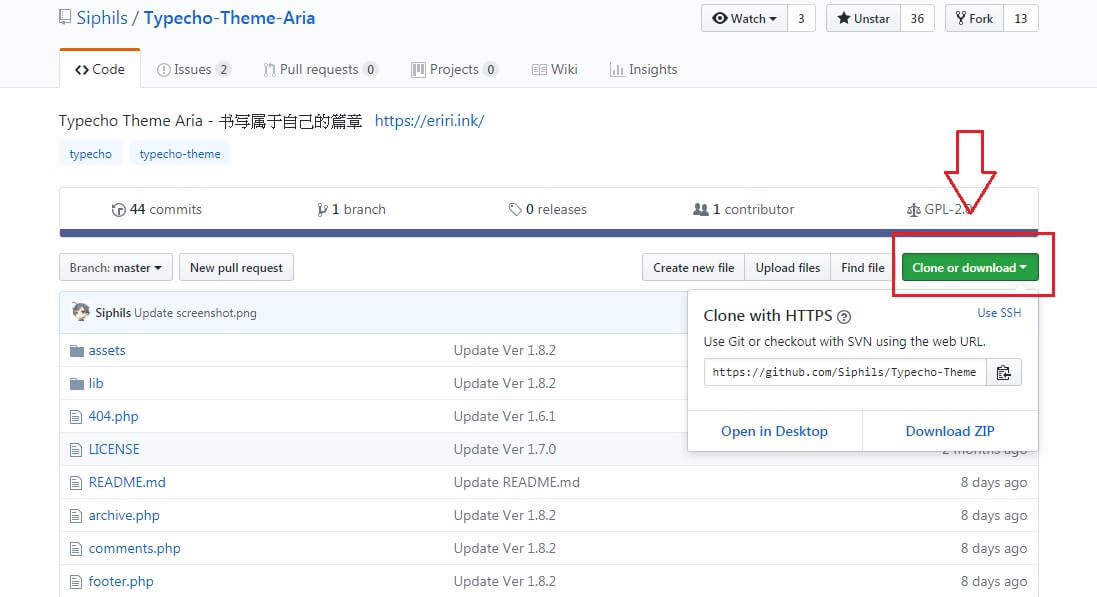Click the tag icon beside 0 releases
1097x597 pixels.
(x=515, y=209)
